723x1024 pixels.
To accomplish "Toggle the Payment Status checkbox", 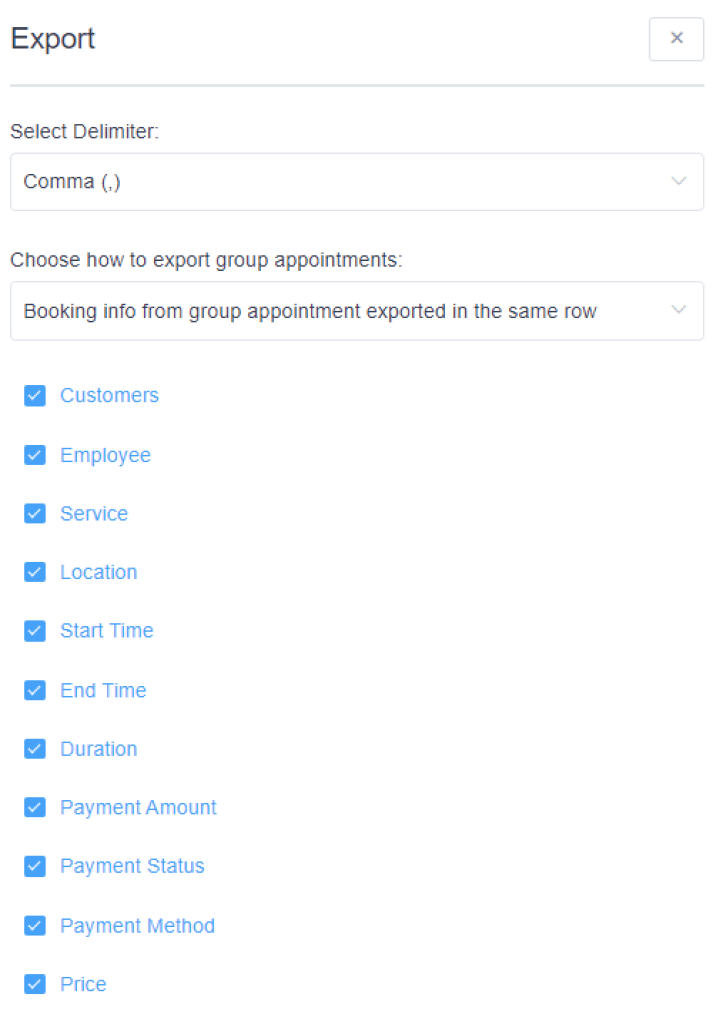I will tap(35, 866).
